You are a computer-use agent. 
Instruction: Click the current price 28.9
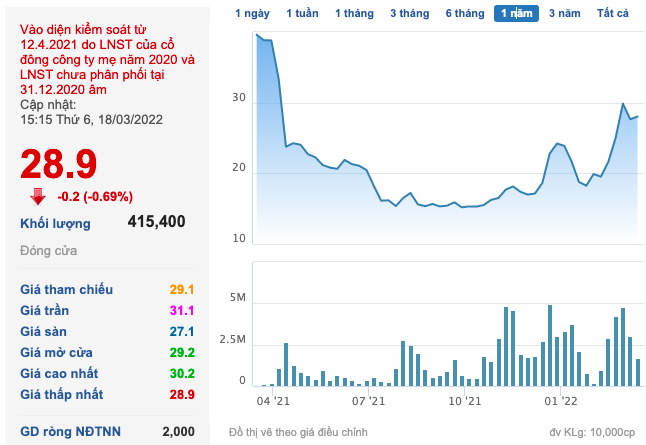(59, 162)
